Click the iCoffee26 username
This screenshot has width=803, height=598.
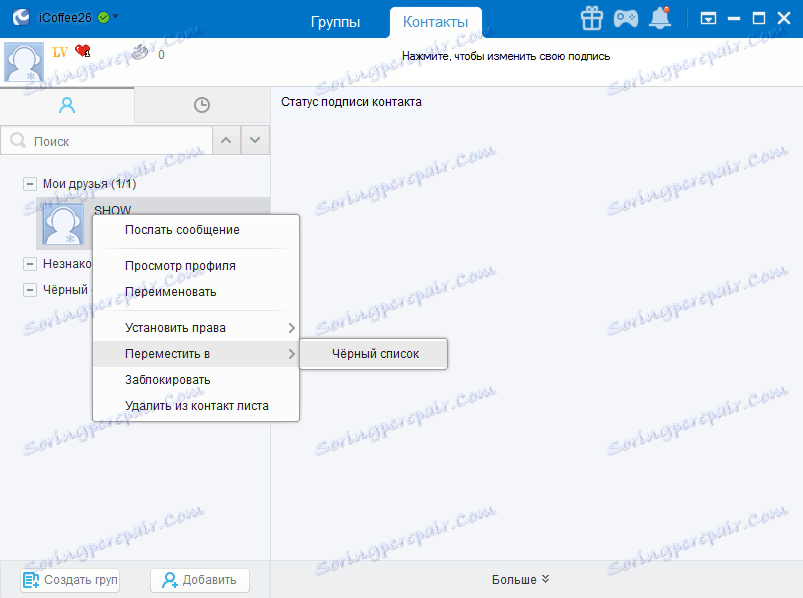tap(65, 18)
